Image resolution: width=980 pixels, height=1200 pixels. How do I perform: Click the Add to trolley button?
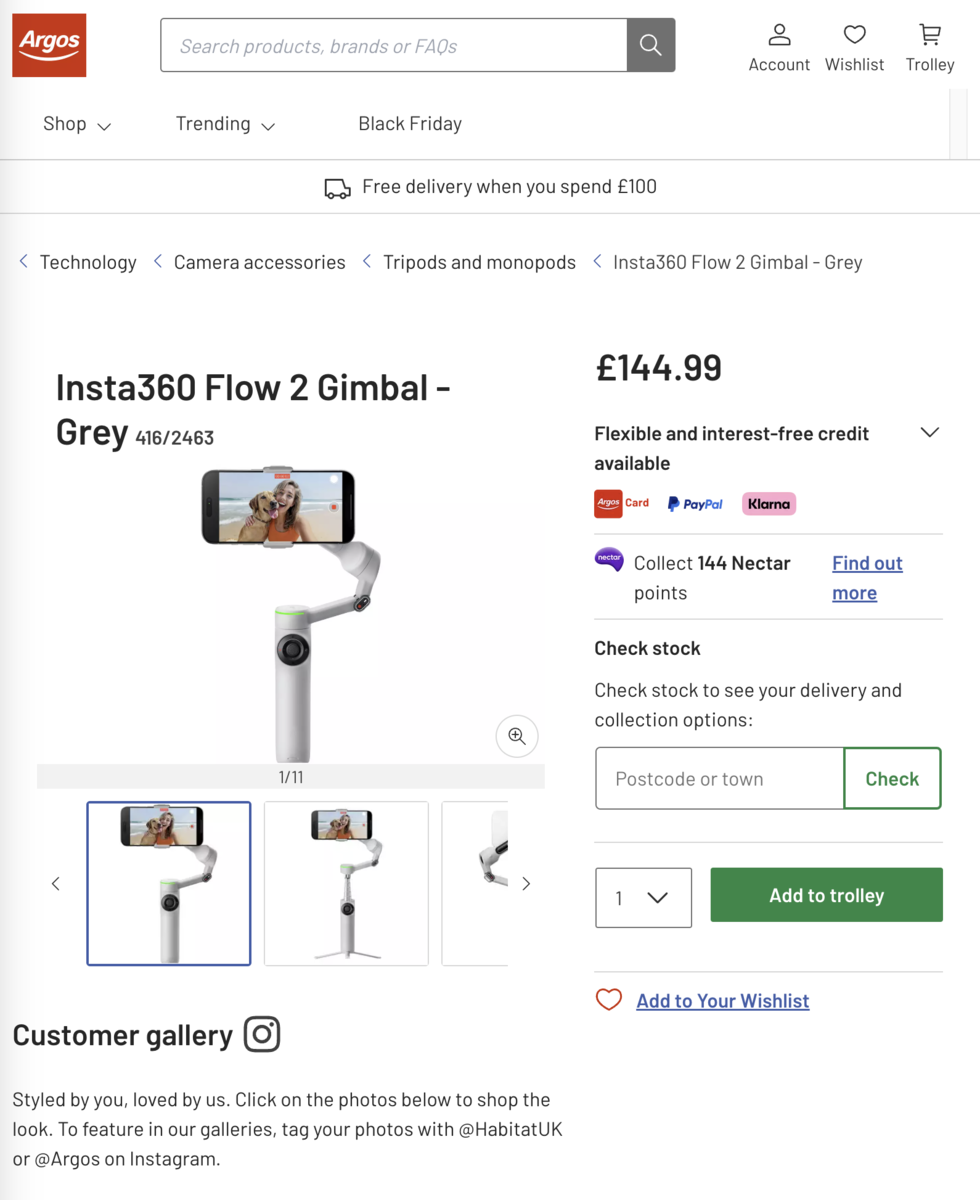826,895
